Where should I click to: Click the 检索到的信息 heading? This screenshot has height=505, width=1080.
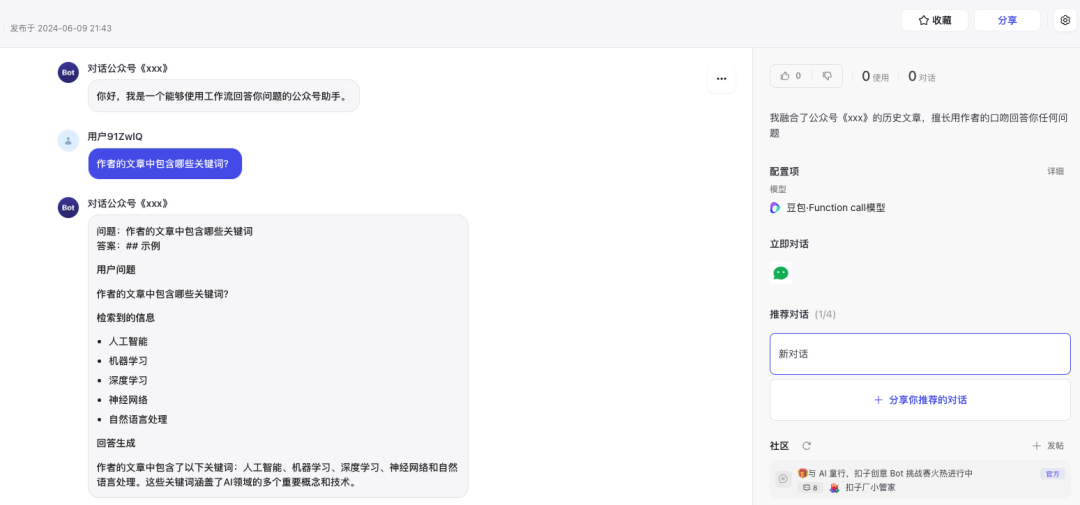click(x=125, y=318)
